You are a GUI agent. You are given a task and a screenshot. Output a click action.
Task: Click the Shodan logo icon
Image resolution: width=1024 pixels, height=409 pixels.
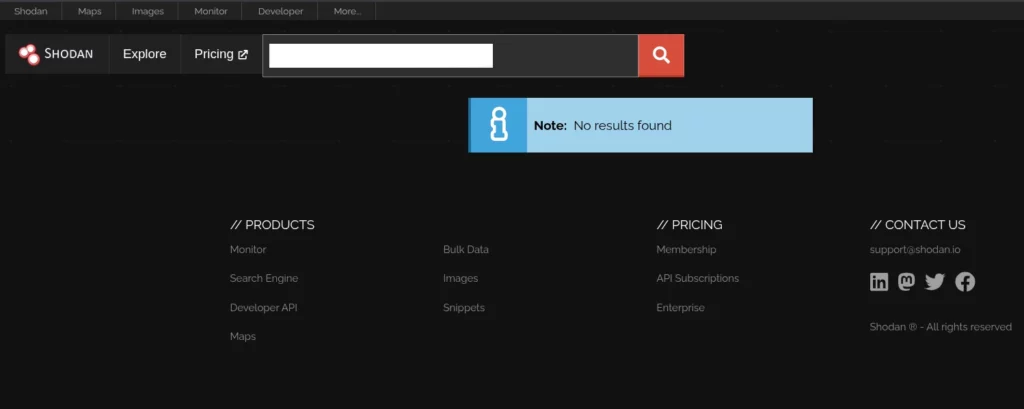coord(29,54)
